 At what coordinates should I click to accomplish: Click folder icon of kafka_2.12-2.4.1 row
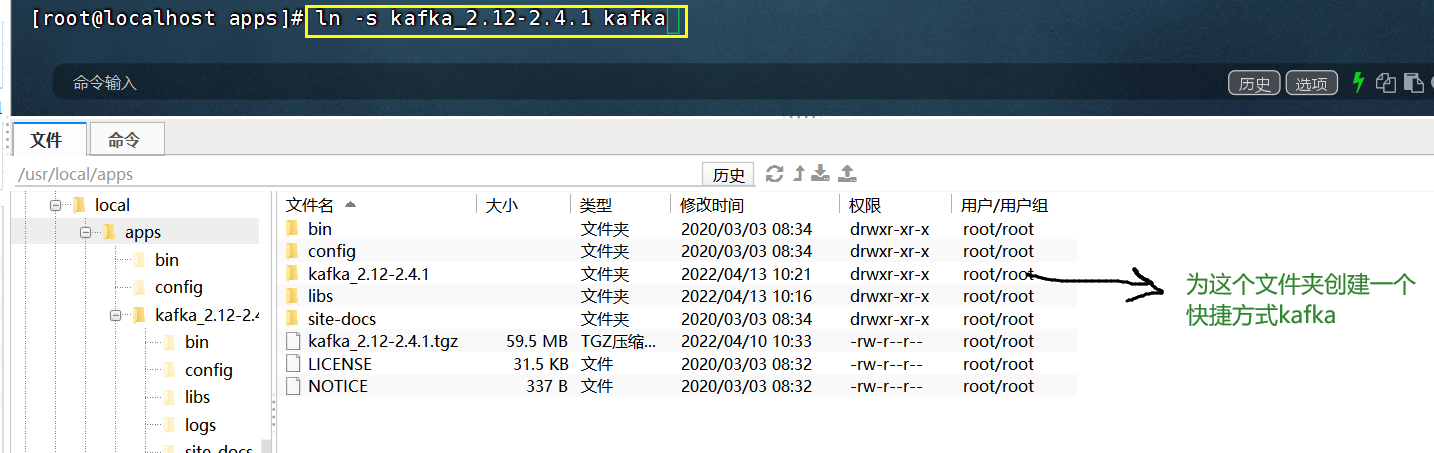tap(293, 274)
